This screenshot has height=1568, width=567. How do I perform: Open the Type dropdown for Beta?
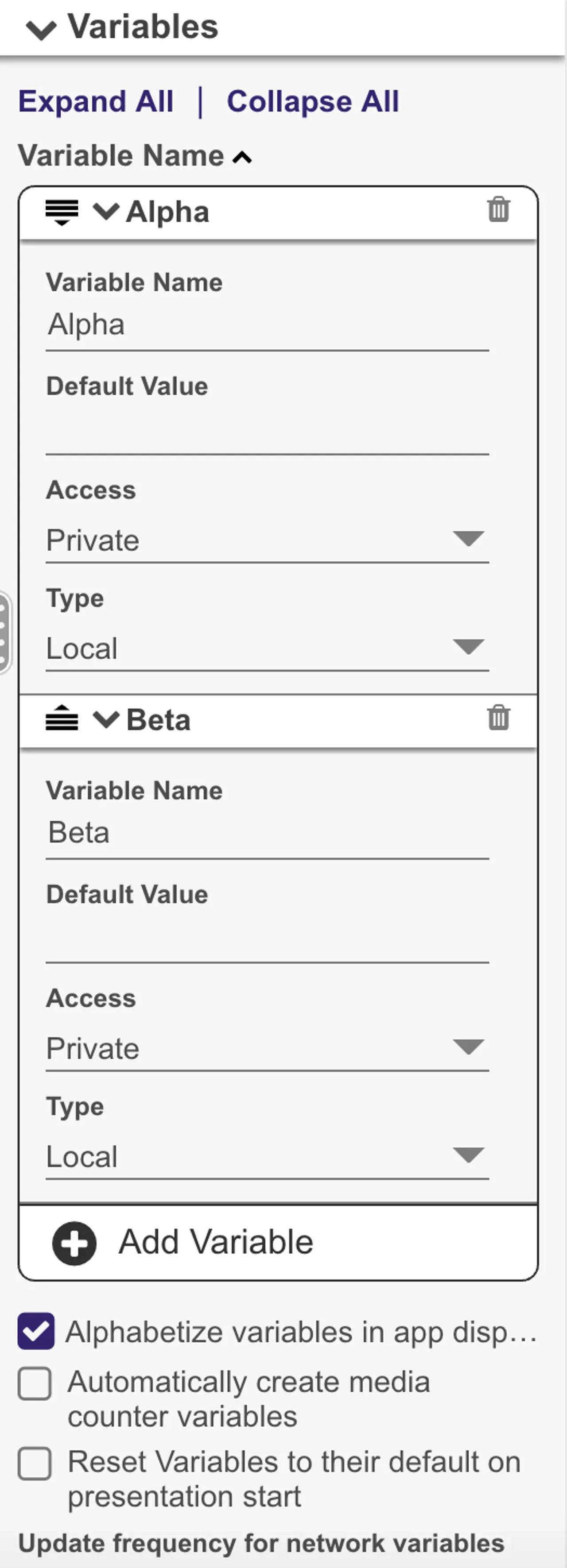268,1156
